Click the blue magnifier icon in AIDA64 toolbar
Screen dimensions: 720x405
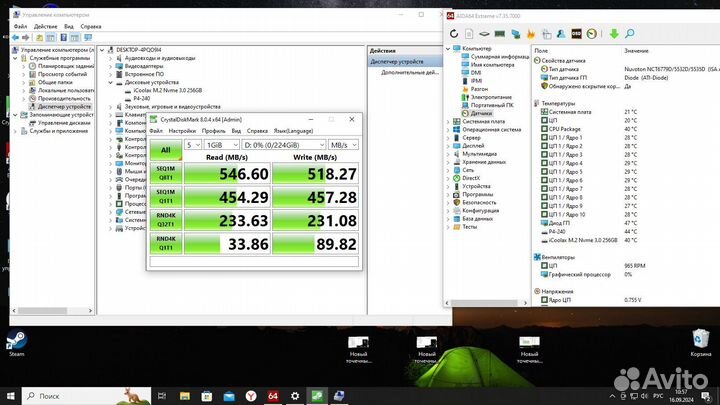630,34
